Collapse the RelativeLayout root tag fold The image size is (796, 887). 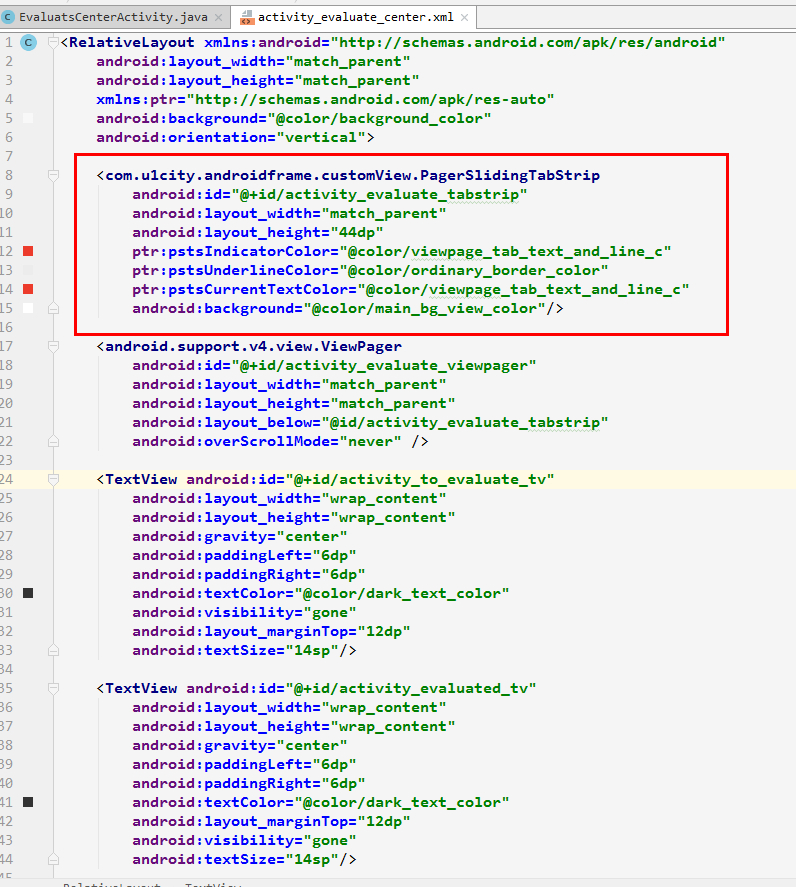click(53, 42)
